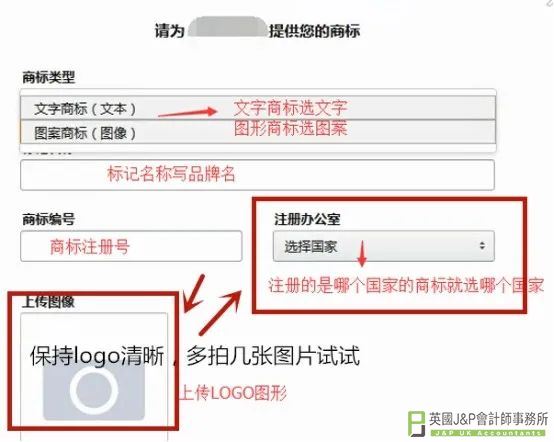Click the red arrow pointing to 文字商标选文字
Image resolution: width=554 pixels, height=442 pixels.
pos(187,112)
